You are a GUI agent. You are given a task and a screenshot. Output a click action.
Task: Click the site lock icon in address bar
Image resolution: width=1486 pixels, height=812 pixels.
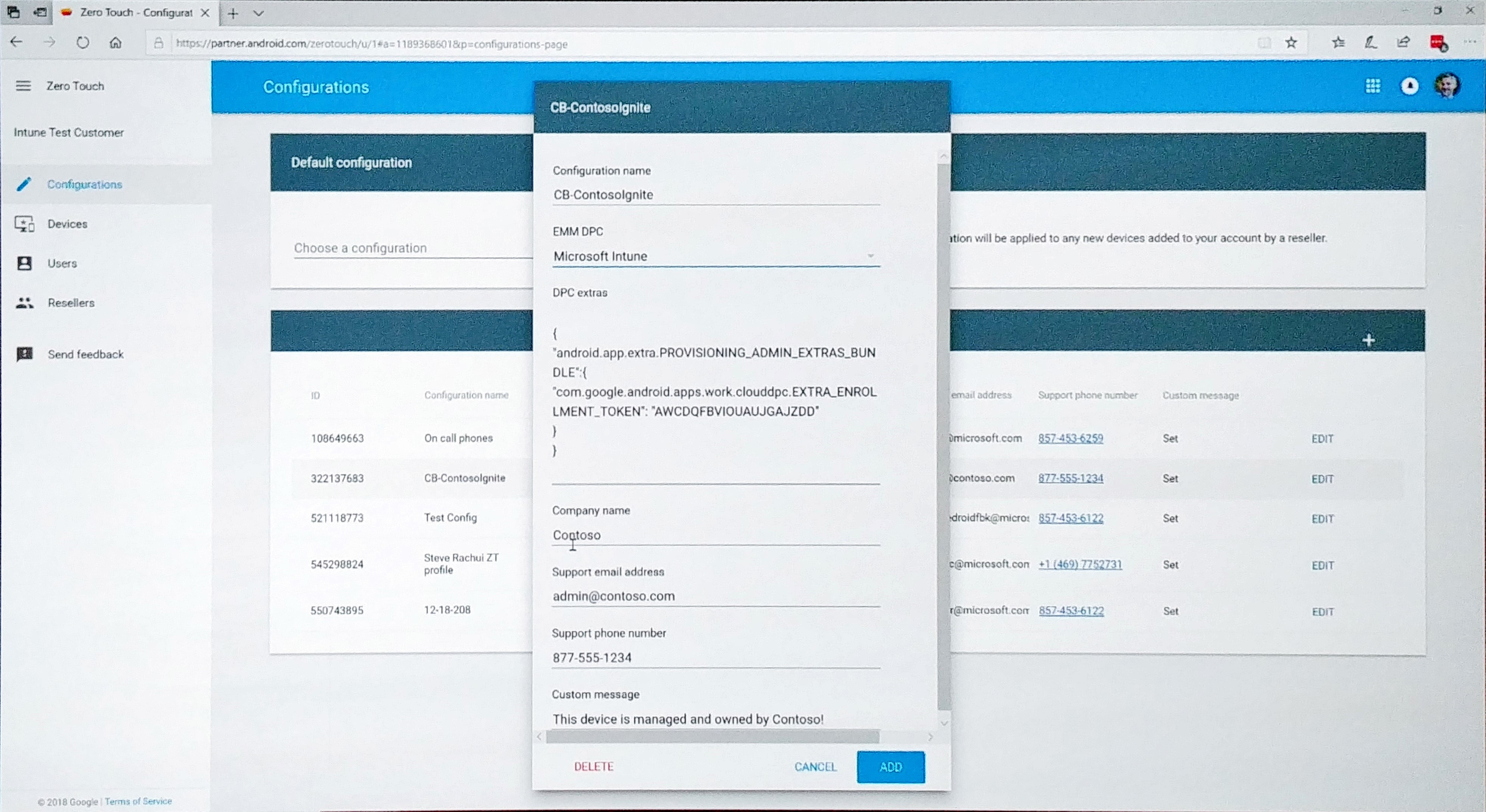(x=159, y=43)
